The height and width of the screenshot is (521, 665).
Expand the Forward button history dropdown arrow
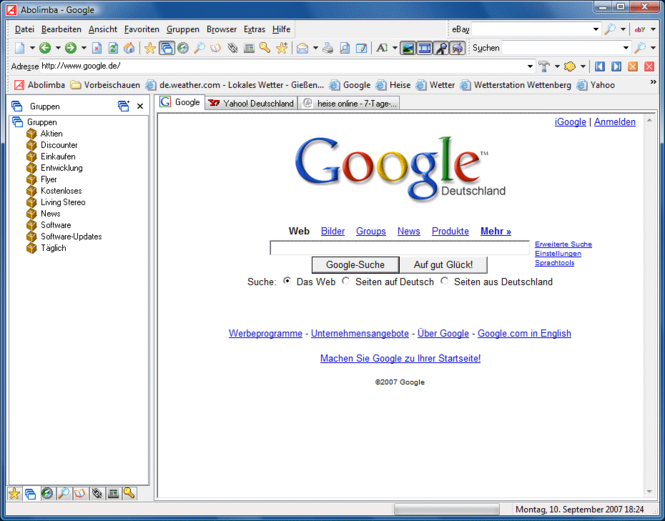(84, 48)
